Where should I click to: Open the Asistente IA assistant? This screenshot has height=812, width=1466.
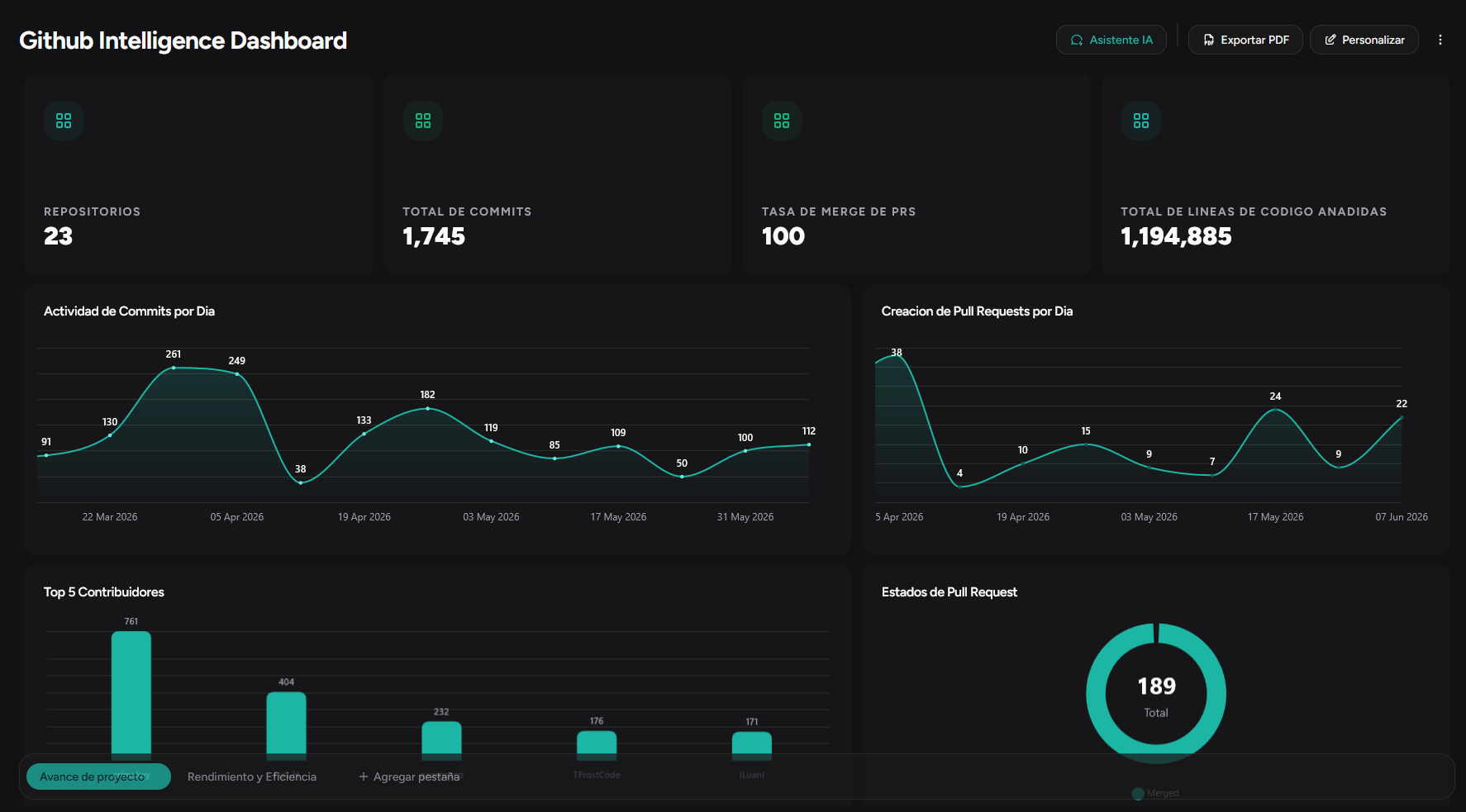pos(1111,40)
